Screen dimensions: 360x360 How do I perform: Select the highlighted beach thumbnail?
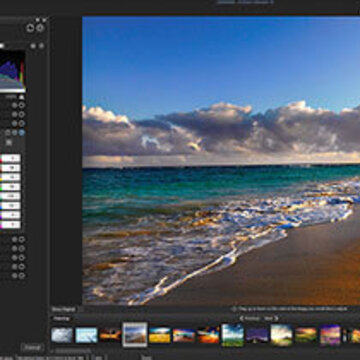pos(135,335)
